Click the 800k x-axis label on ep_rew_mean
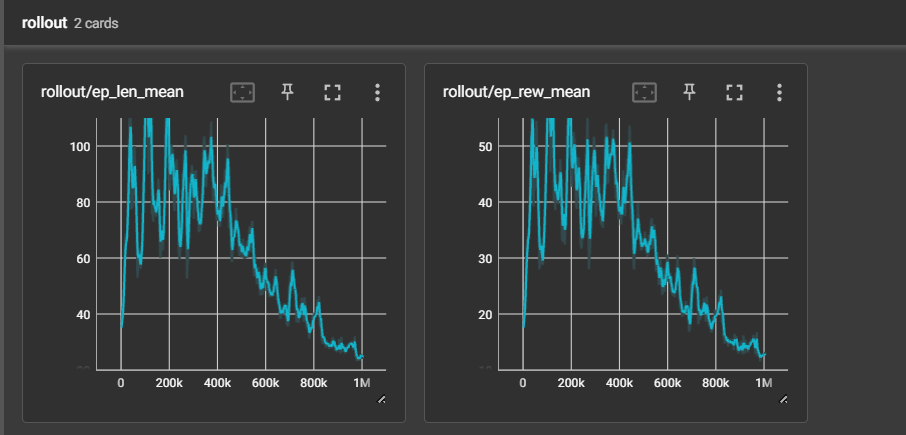This screenshot has width=906, height=435. (x=716, y=382)
